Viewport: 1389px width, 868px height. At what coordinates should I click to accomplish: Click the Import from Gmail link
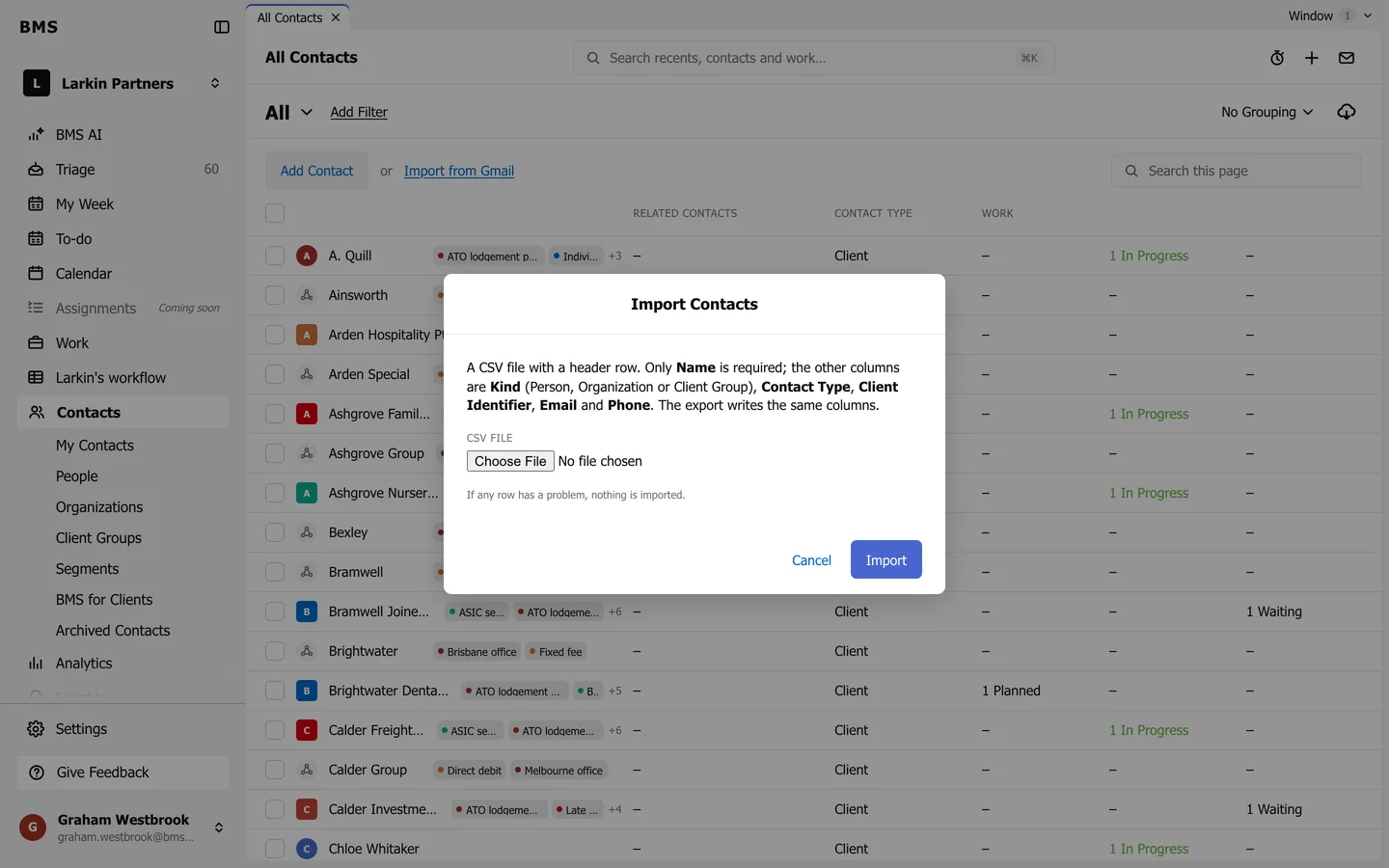tap(459, 171)
